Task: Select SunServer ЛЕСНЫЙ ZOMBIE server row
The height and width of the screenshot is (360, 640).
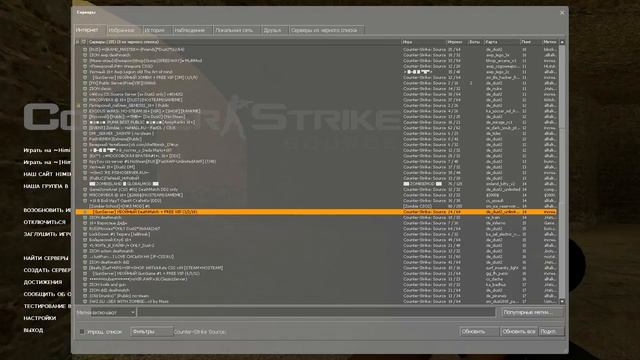Action: pyautogui.click(x=316, y=77)
